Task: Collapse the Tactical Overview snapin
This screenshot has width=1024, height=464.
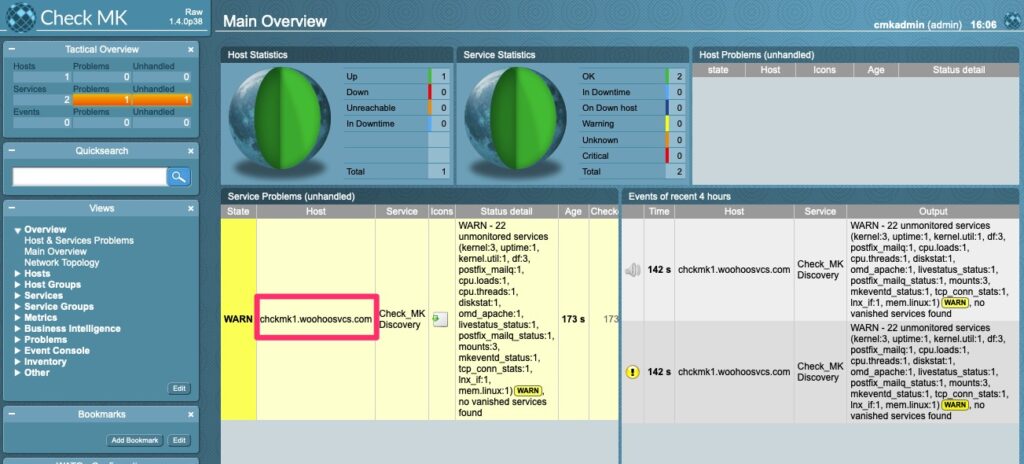Action: (x=12, y=50)
